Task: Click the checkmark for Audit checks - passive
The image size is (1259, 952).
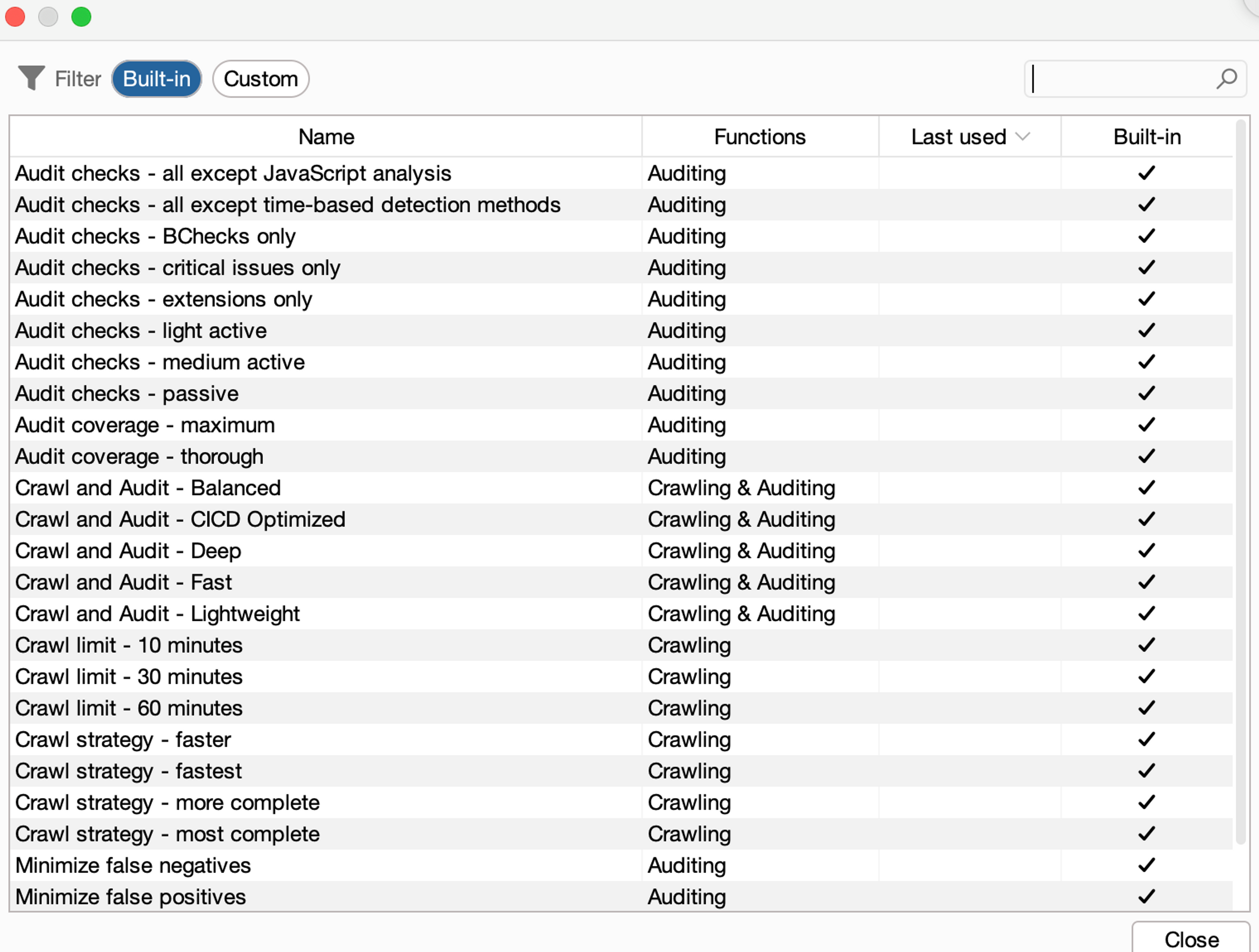Action: (1146, 393)
